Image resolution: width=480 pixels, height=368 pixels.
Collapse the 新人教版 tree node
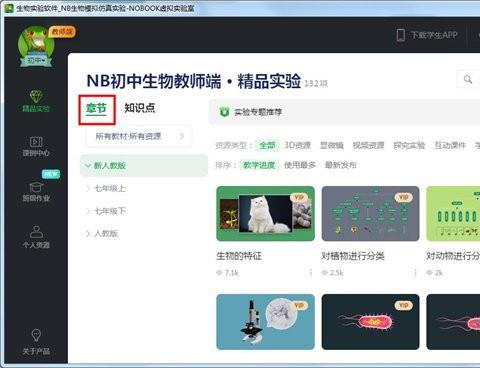point(88,165)
